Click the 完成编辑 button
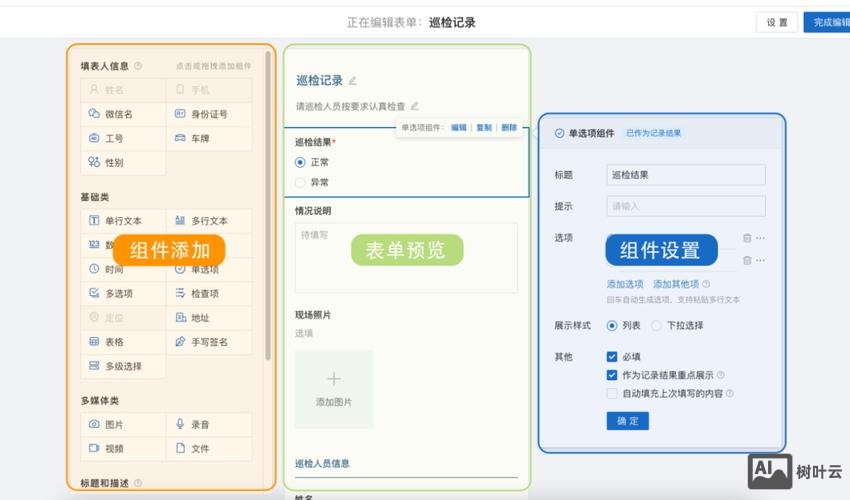The width and height of the screenshot is (850, 500). (x=827, y=22)
